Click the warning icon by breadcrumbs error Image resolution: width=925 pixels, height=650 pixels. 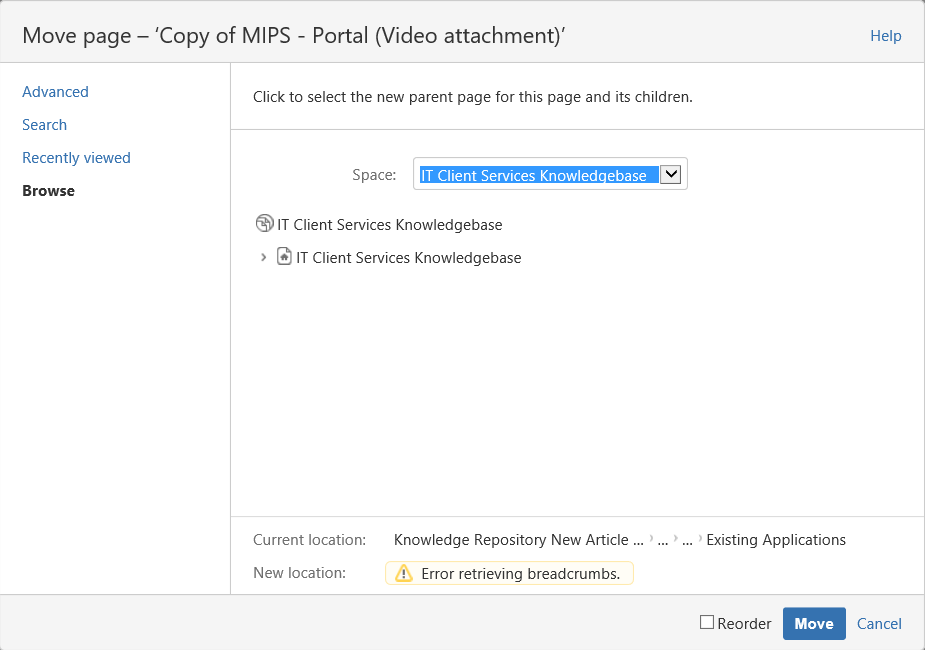tap(404, 573)
